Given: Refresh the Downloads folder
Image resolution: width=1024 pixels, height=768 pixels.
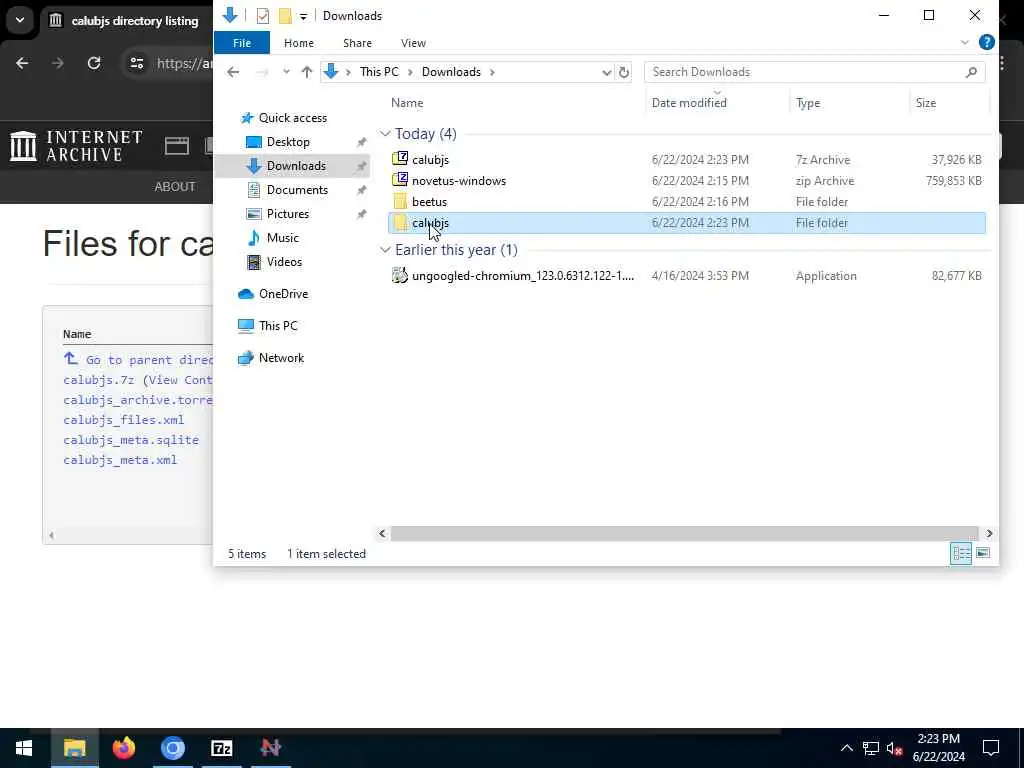Looking at the screenshot, I should (x=624, y=72).
